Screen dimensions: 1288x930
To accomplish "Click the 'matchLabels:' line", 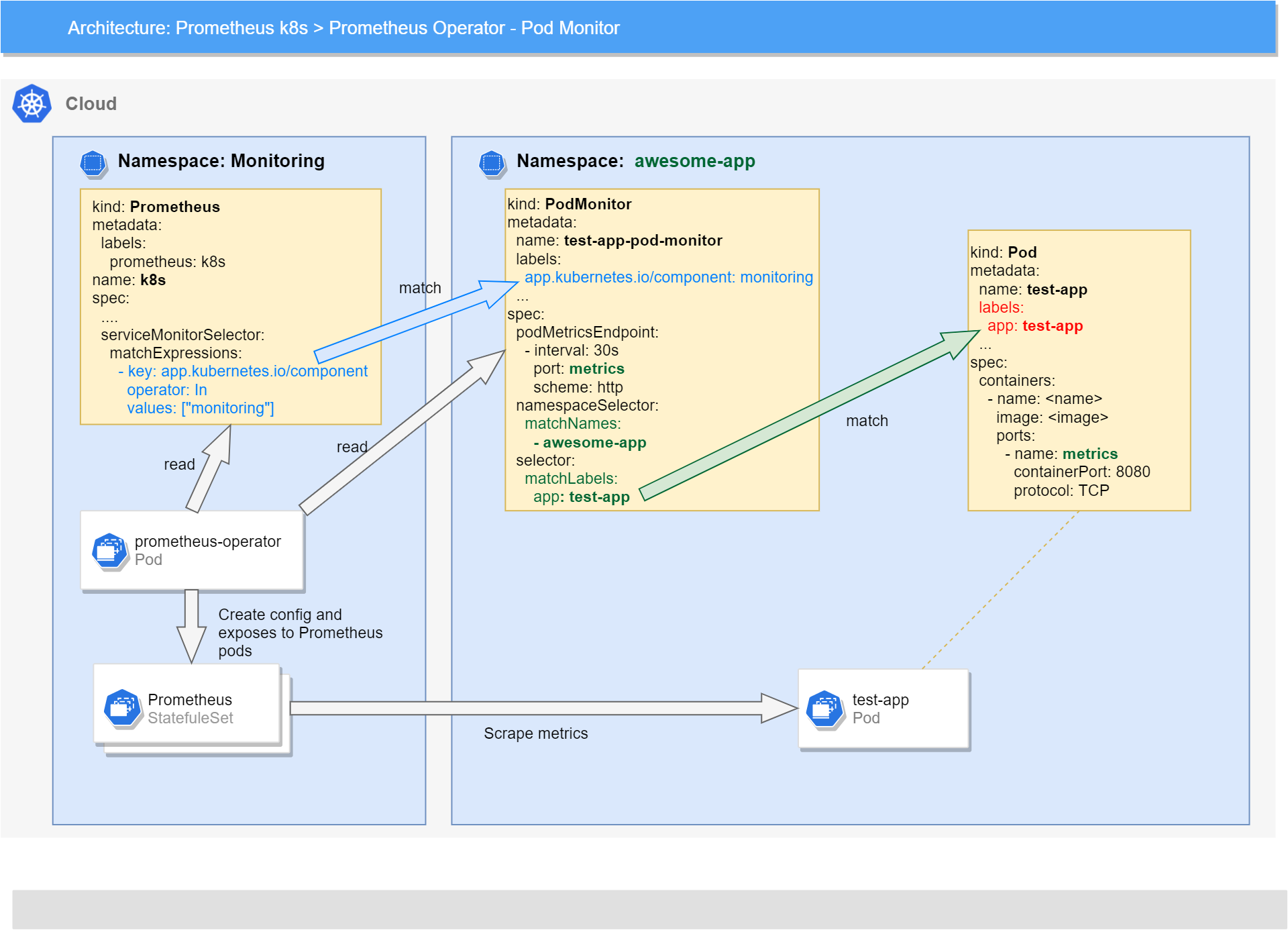I will click(571, 478).
